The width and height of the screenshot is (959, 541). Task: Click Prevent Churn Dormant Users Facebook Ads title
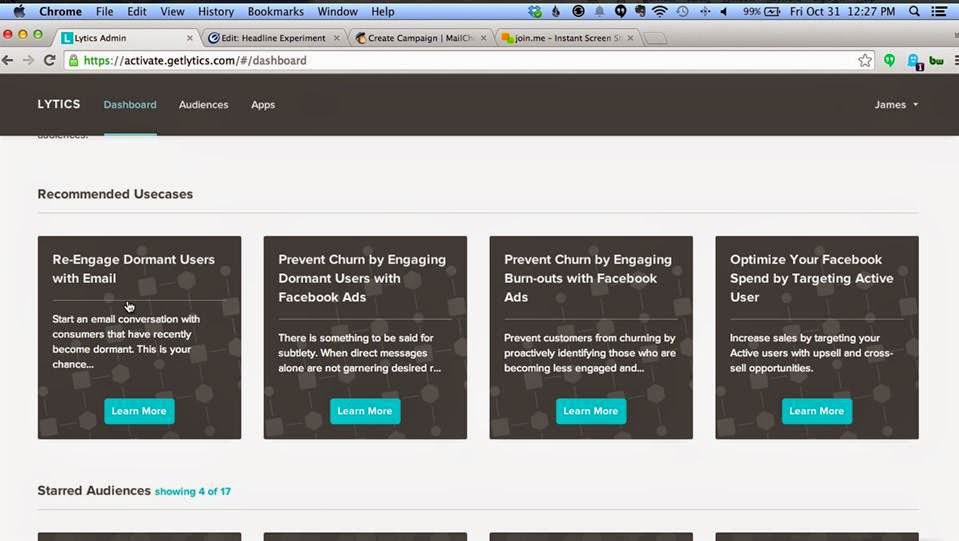click(x=362, y=278)
